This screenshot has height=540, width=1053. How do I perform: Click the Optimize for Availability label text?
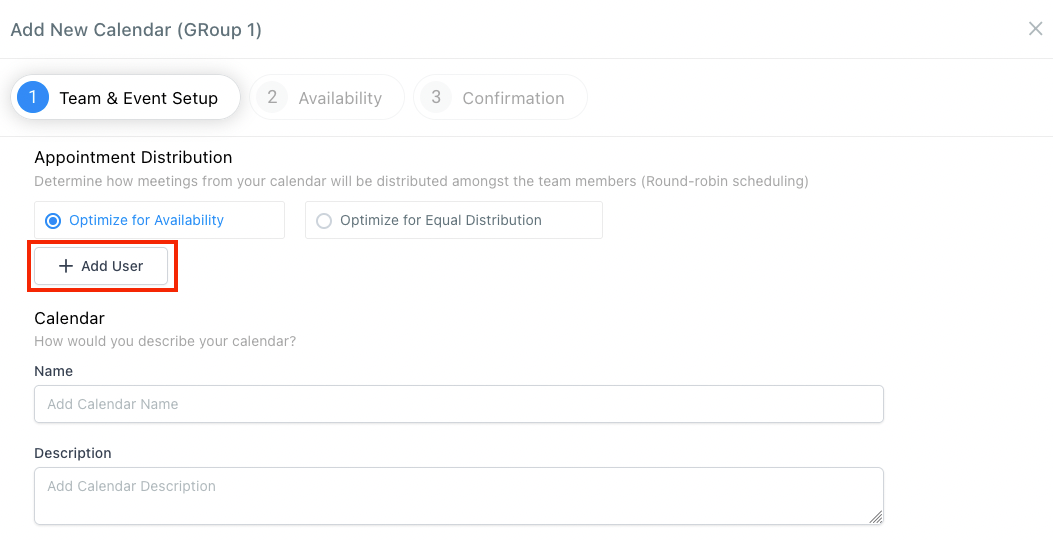tap(146, 220)
